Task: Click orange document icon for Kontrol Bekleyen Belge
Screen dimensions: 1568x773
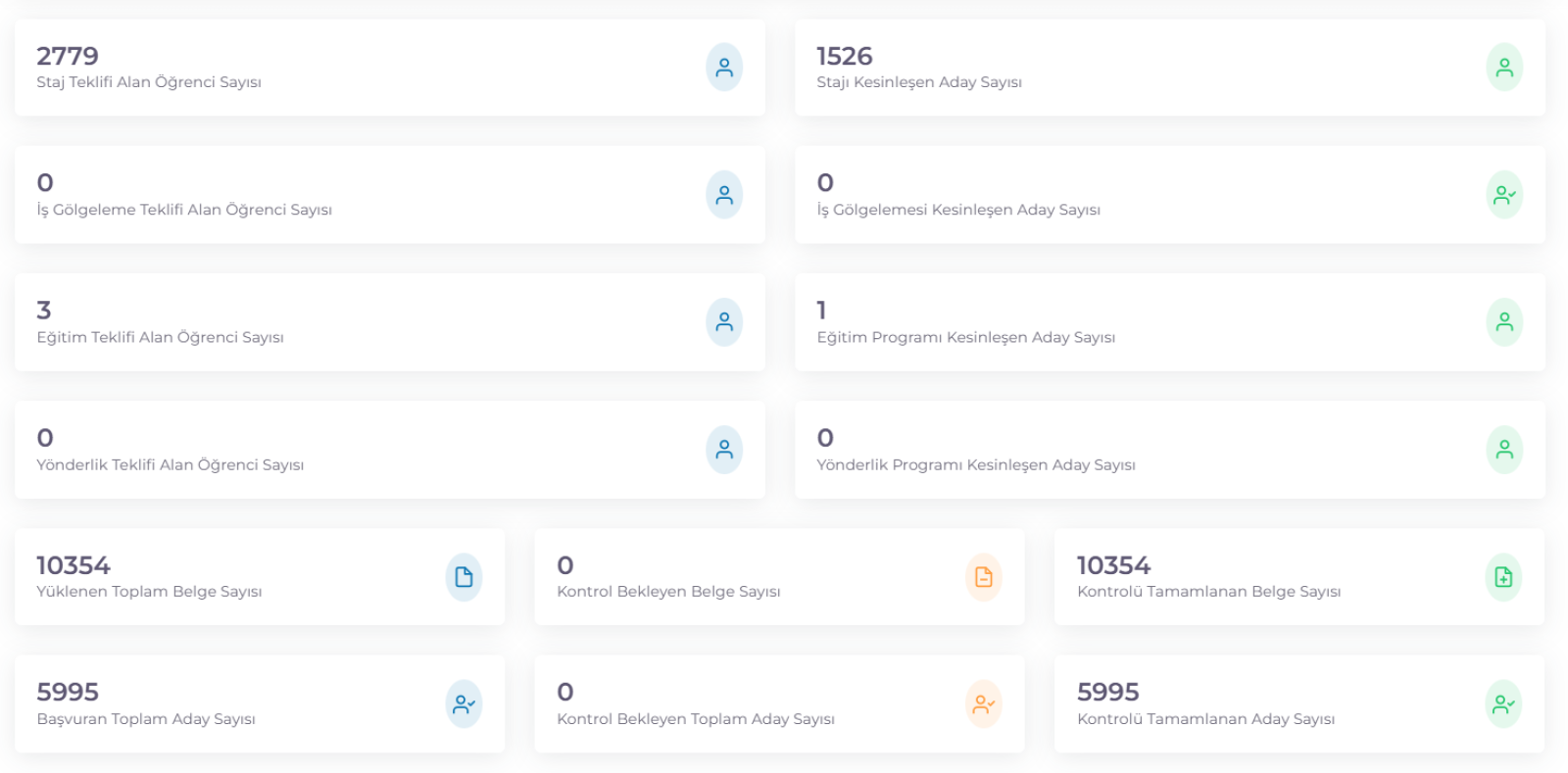Action: tap(984, 577)
